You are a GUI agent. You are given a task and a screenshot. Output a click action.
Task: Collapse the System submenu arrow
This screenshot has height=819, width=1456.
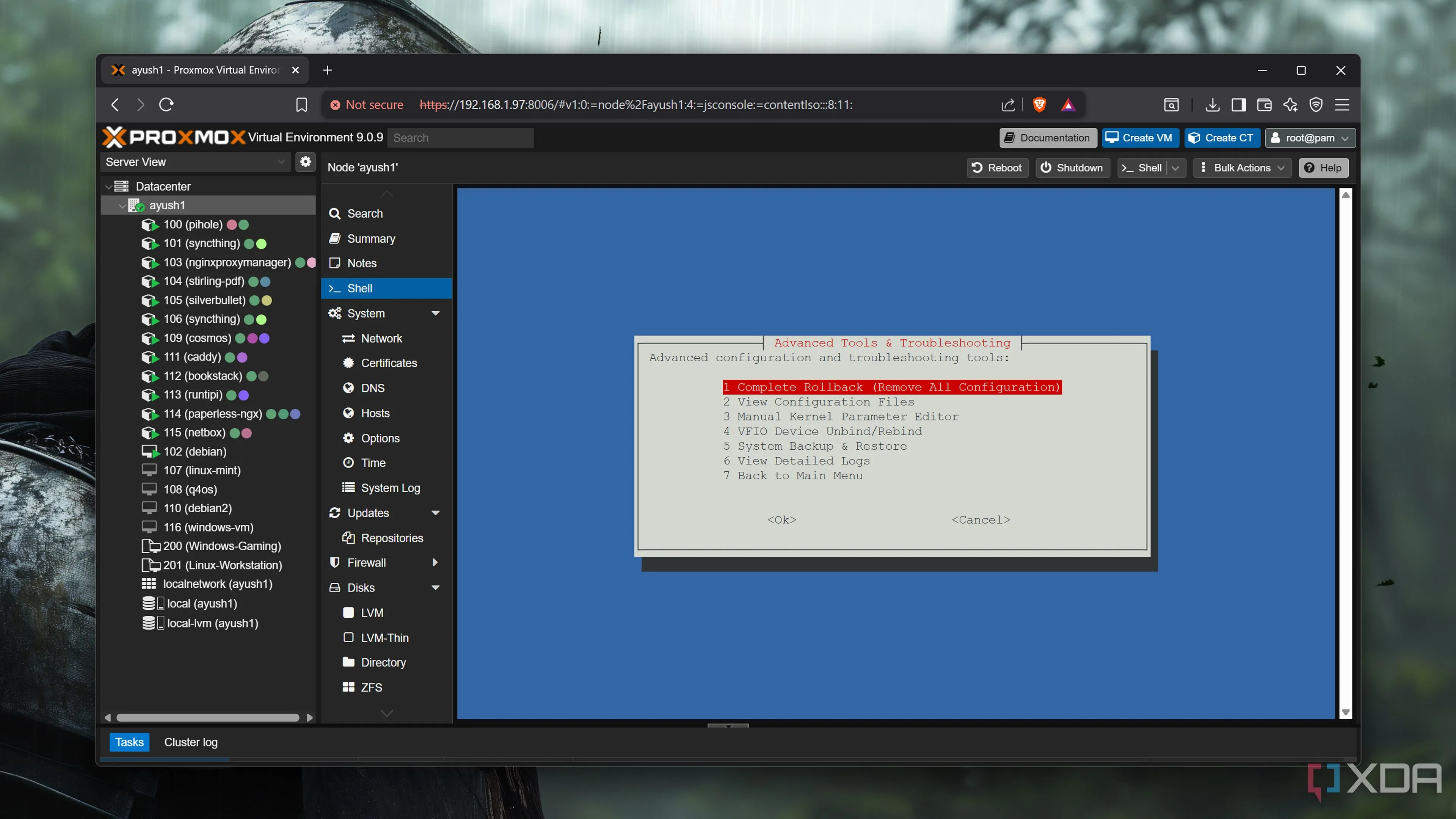435,313
